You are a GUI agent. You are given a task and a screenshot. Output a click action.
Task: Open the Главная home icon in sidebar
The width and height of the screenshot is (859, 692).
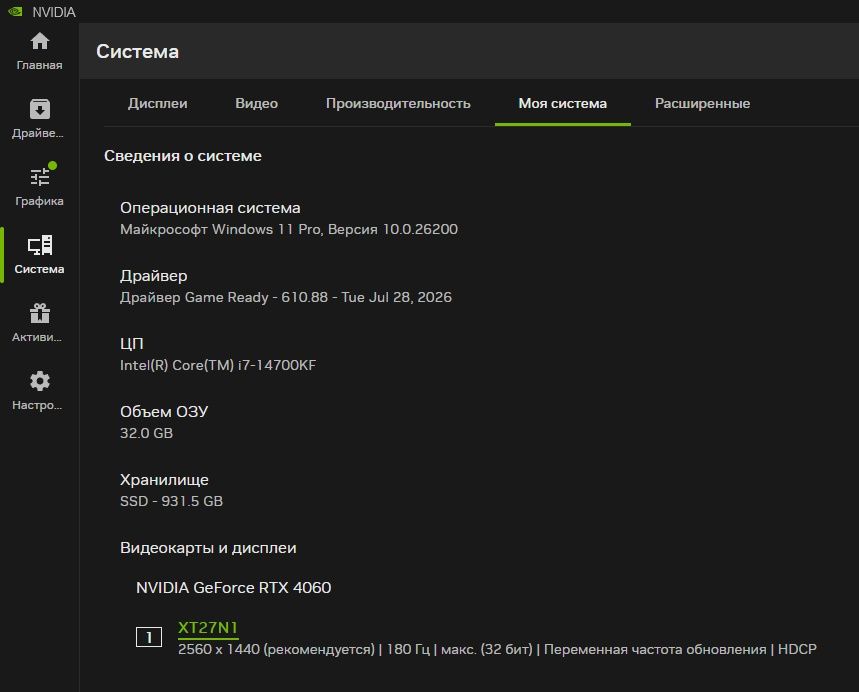point(39,41)
